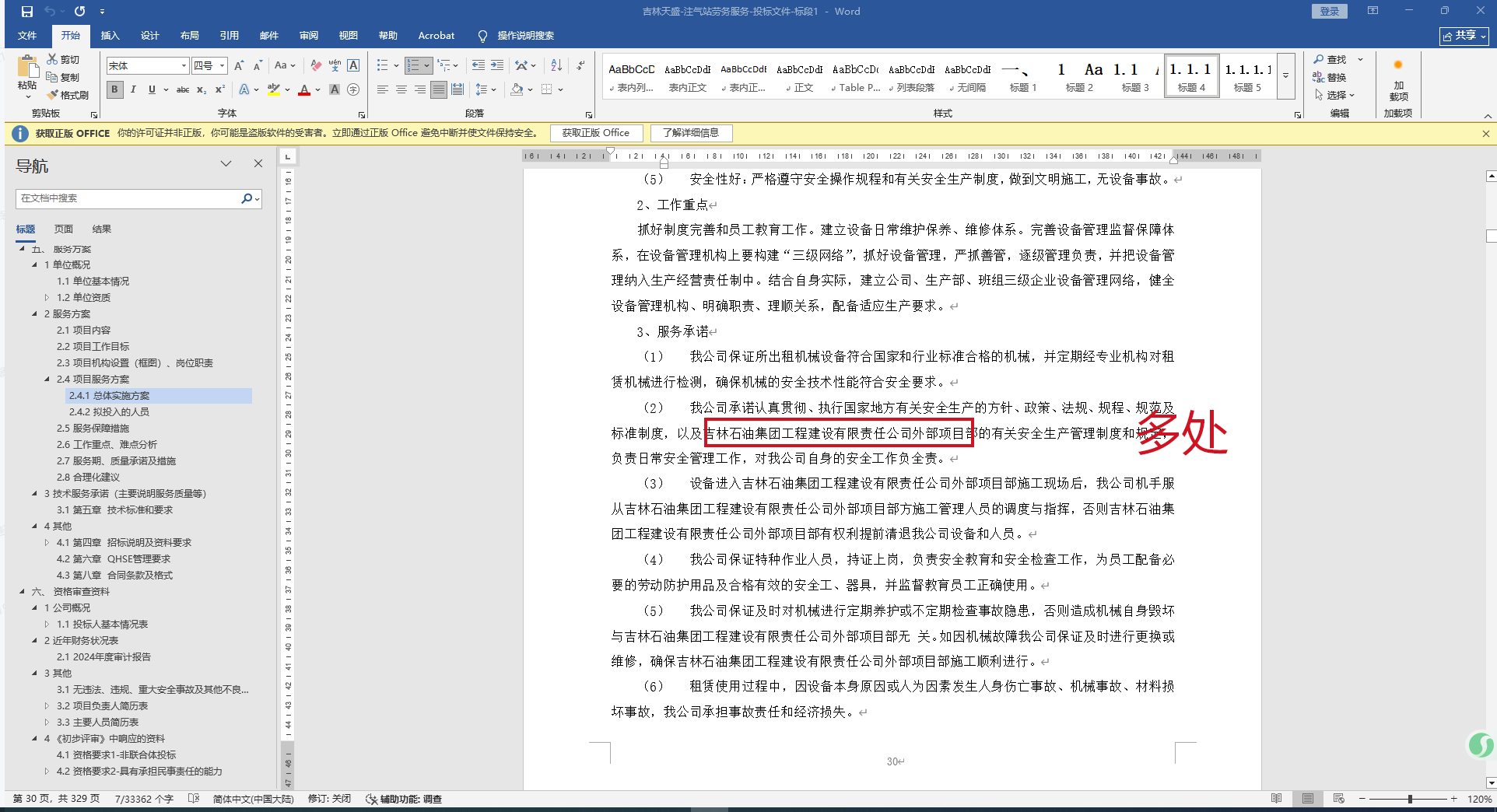
Task: Collapse the '六、资格审查资料' tree node
Action: pyautogui.click(x=23, y=591)
